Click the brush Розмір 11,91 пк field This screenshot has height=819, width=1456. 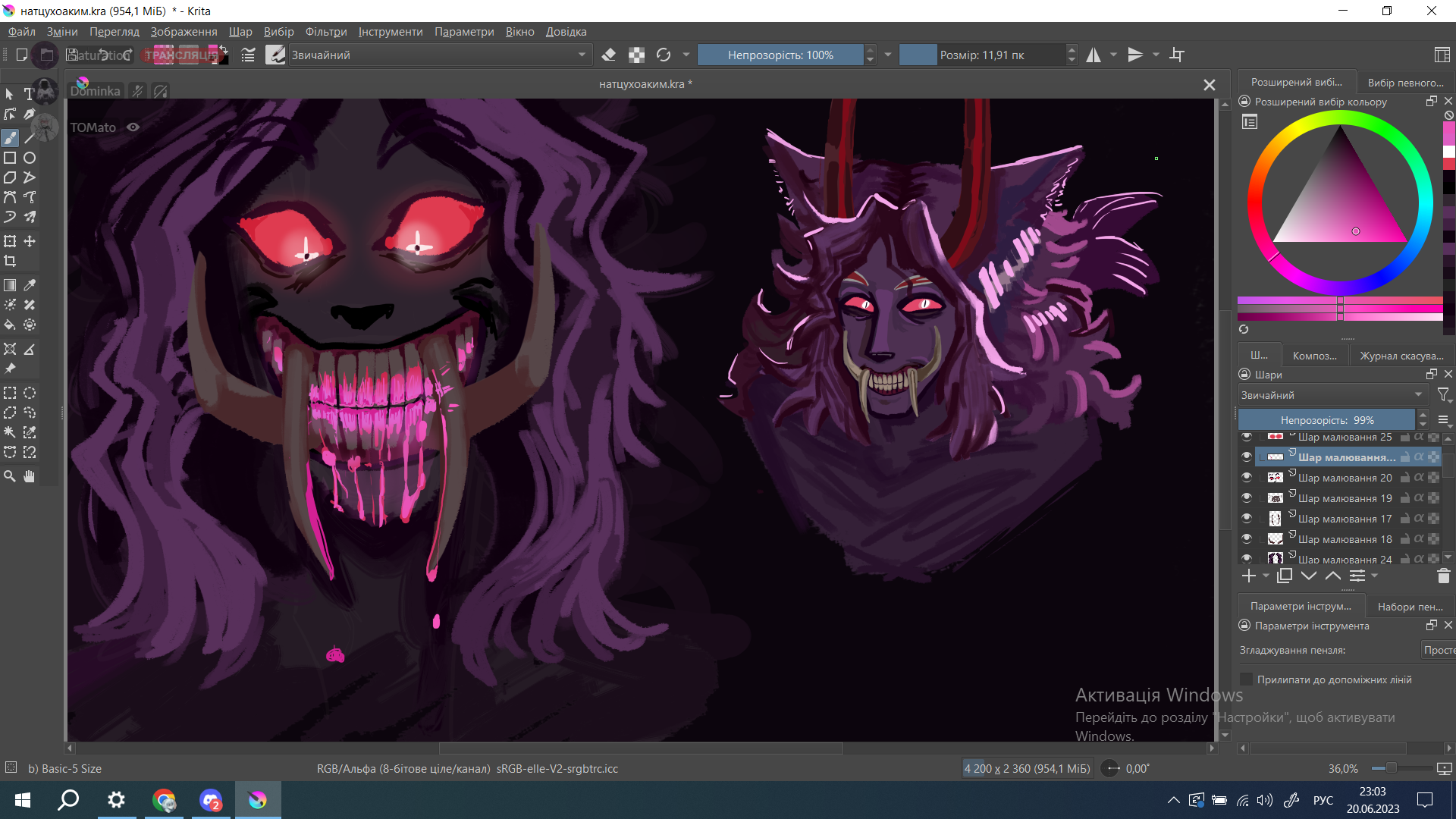982,55
